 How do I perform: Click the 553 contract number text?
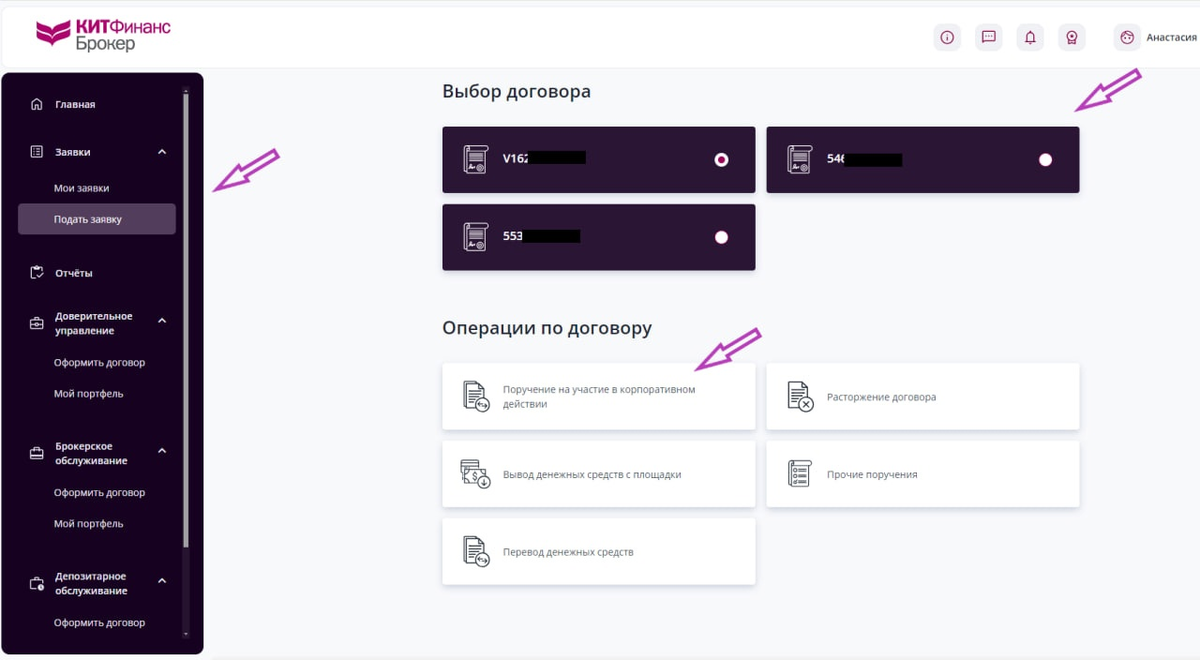512,236
